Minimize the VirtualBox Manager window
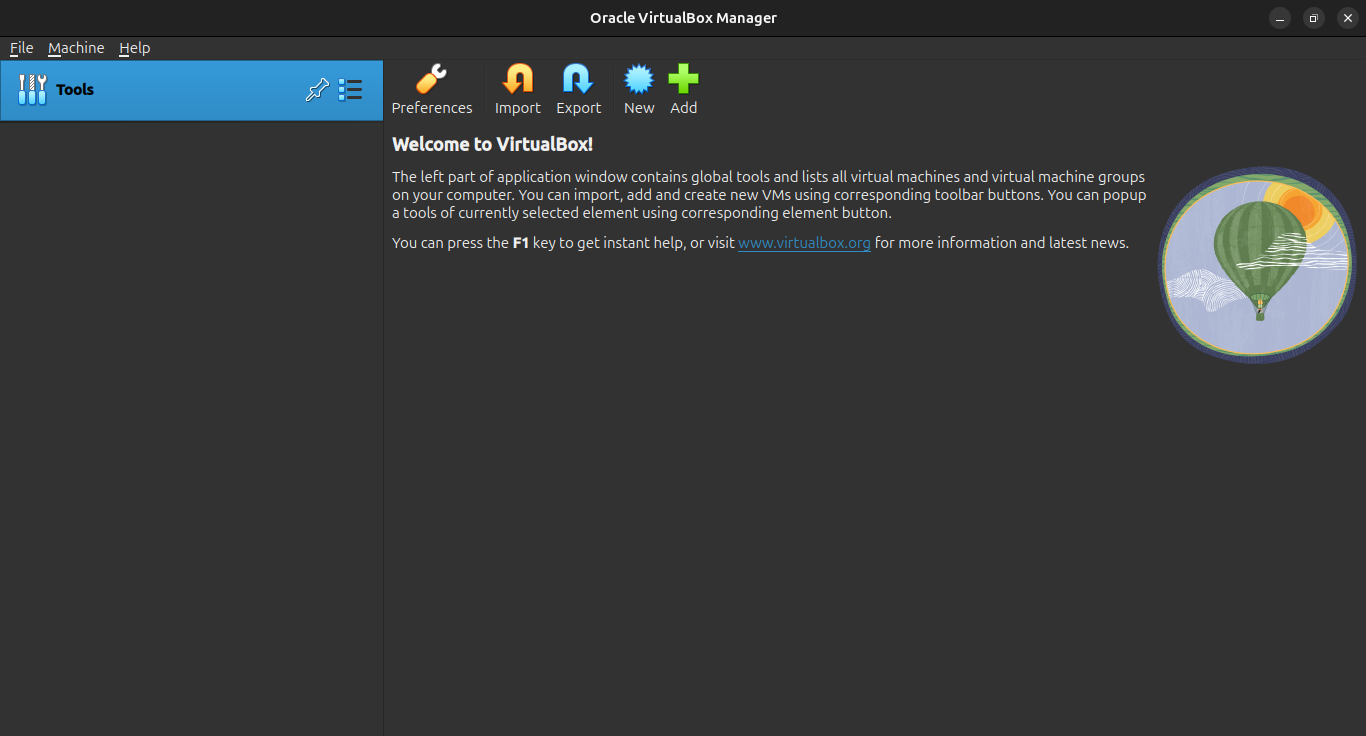Viewport: 1366px width, 736px height. [x=1280, y=18]
